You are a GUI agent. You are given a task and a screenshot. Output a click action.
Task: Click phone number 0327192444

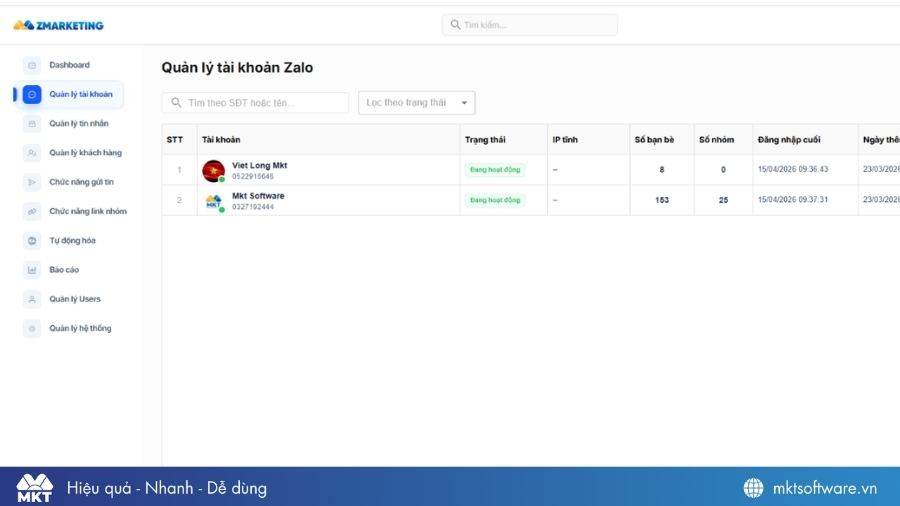(x=253, y=207)
